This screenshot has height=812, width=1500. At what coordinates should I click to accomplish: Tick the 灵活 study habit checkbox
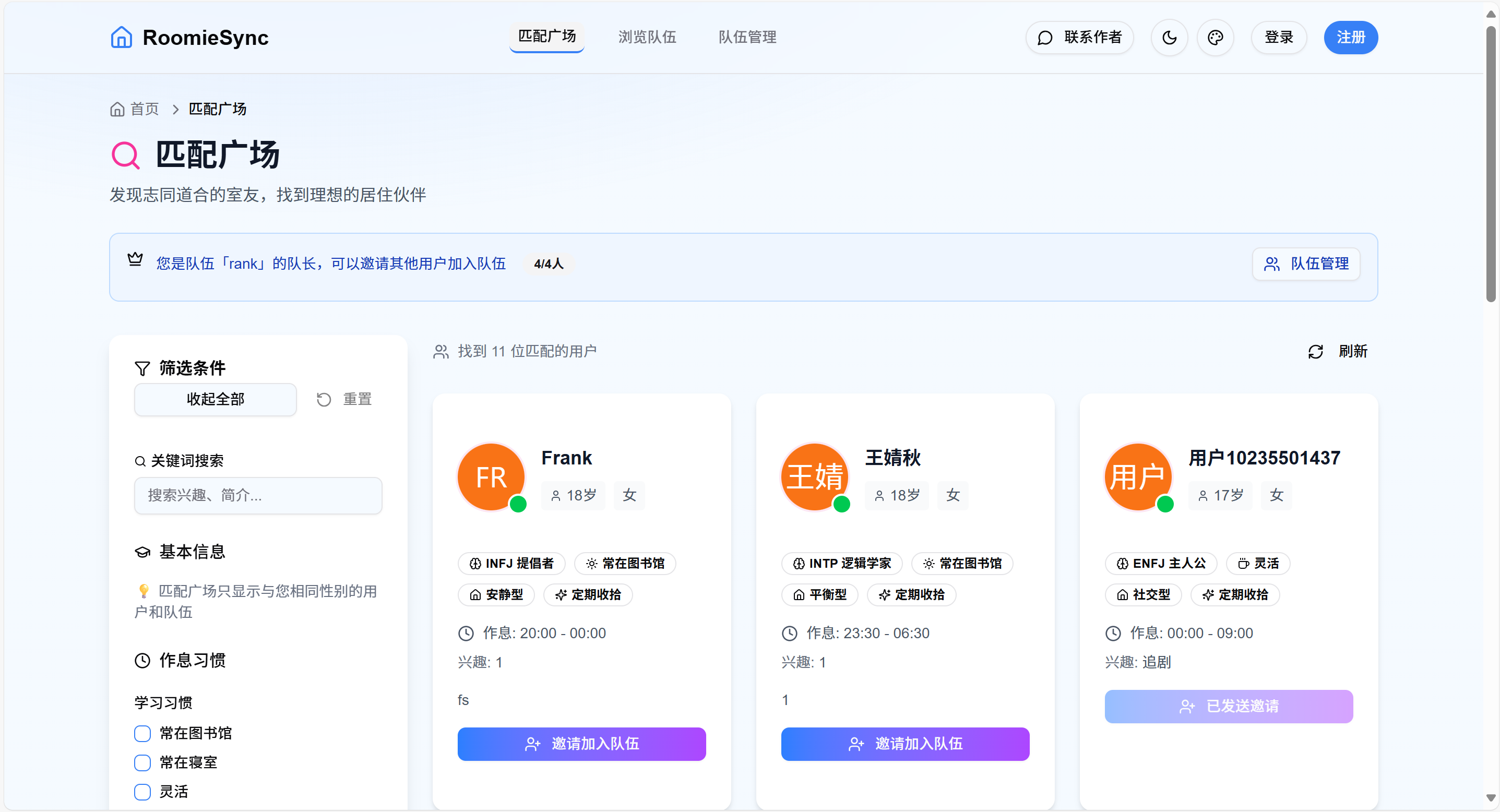point(142,791)
